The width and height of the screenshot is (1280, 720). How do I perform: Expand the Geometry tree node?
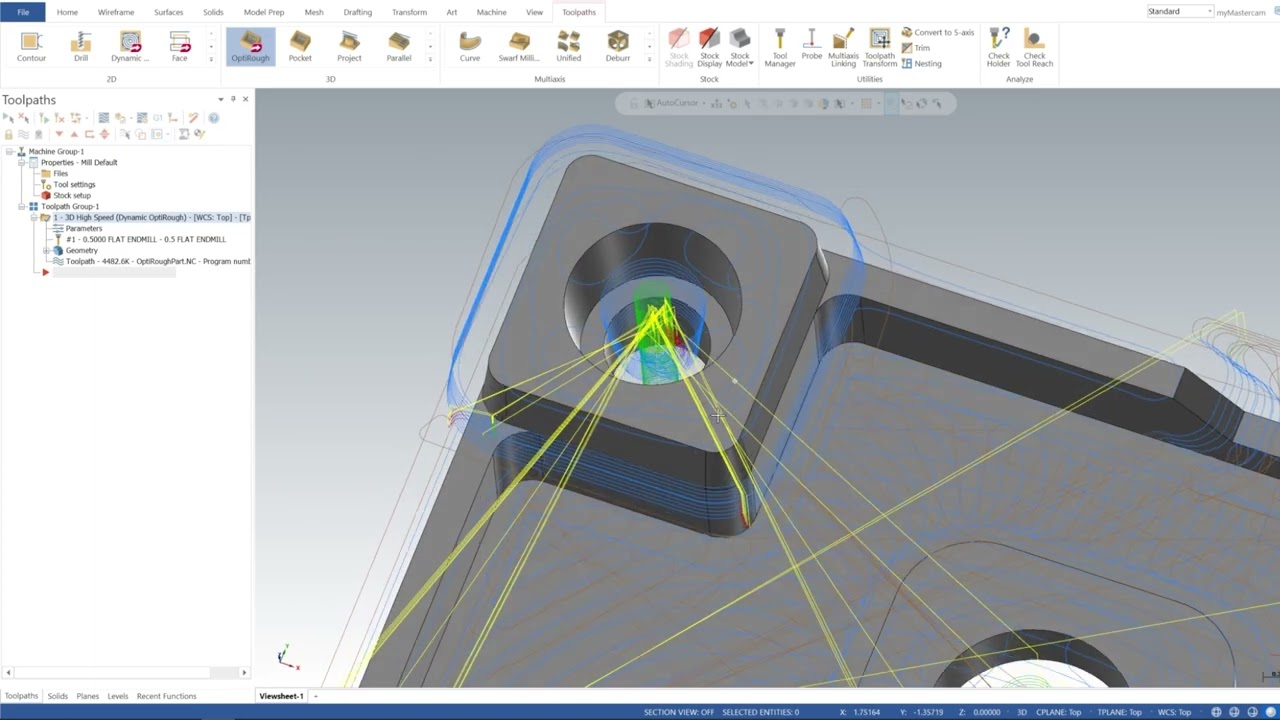pos(45,251)
